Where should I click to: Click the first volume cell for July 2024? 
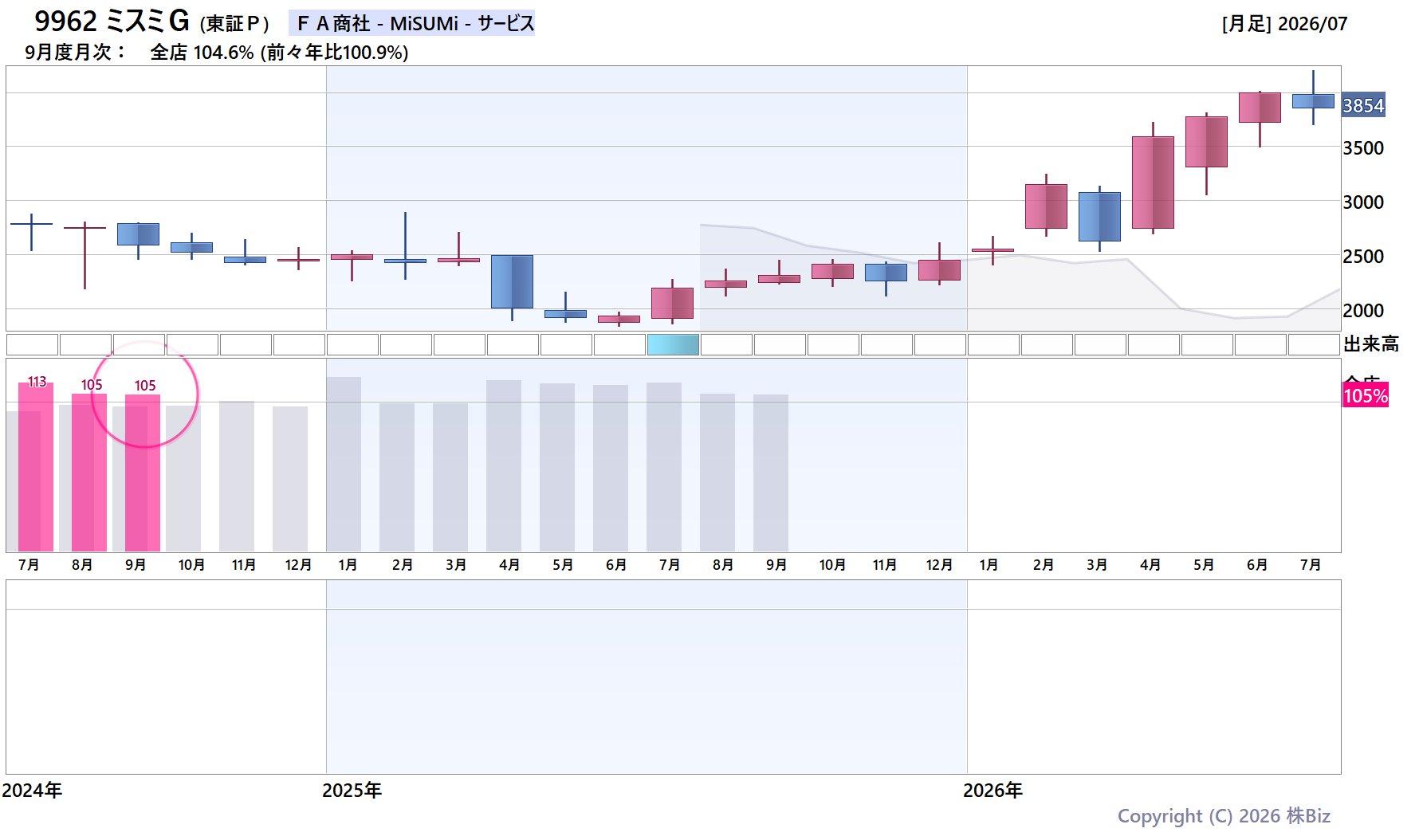pyautogui.click(x=32, y=344)
